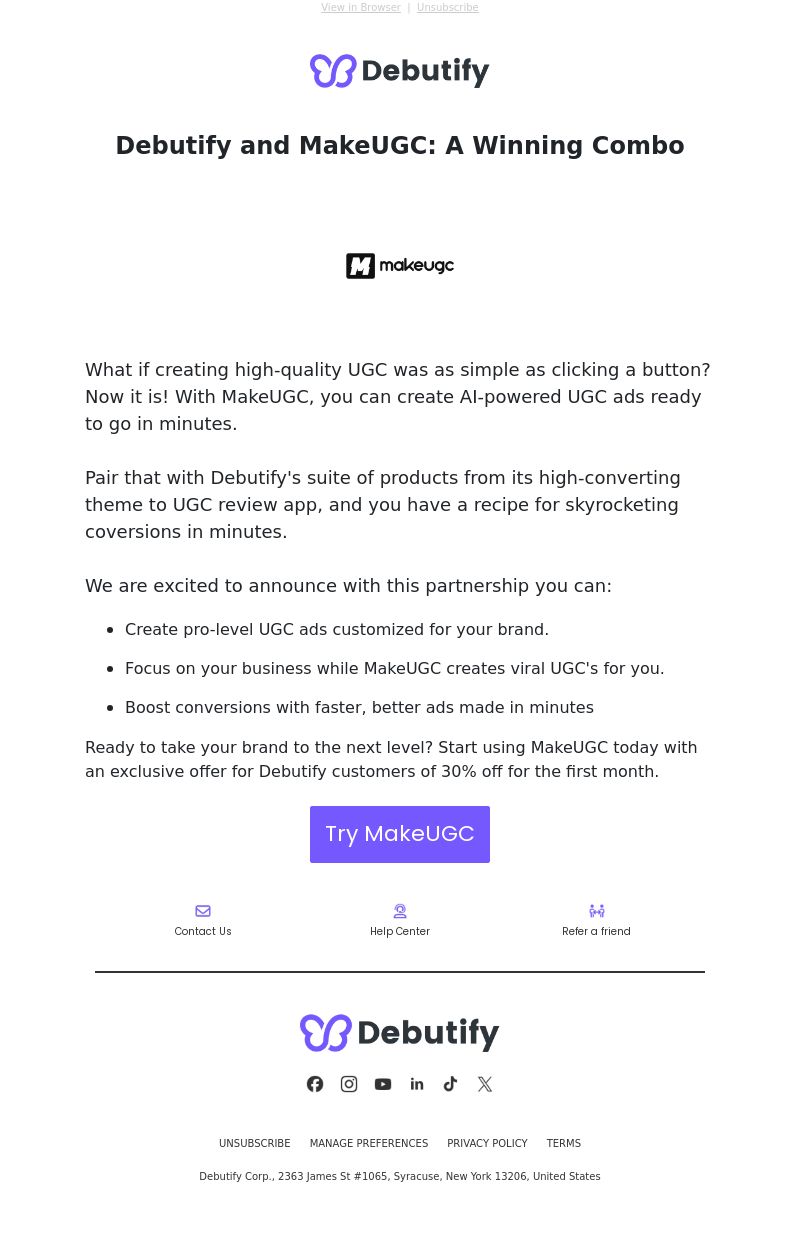Open the PRIVACY POLICY link
The height and width of the screenshot is (1251, 800).
coord(487,1144)
